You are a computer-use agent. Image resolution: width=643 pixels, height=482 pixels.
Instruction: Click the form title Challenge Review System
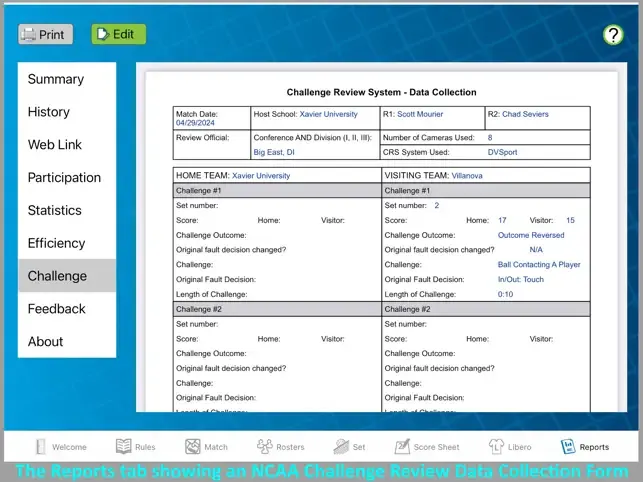click(x=381, y=92)
